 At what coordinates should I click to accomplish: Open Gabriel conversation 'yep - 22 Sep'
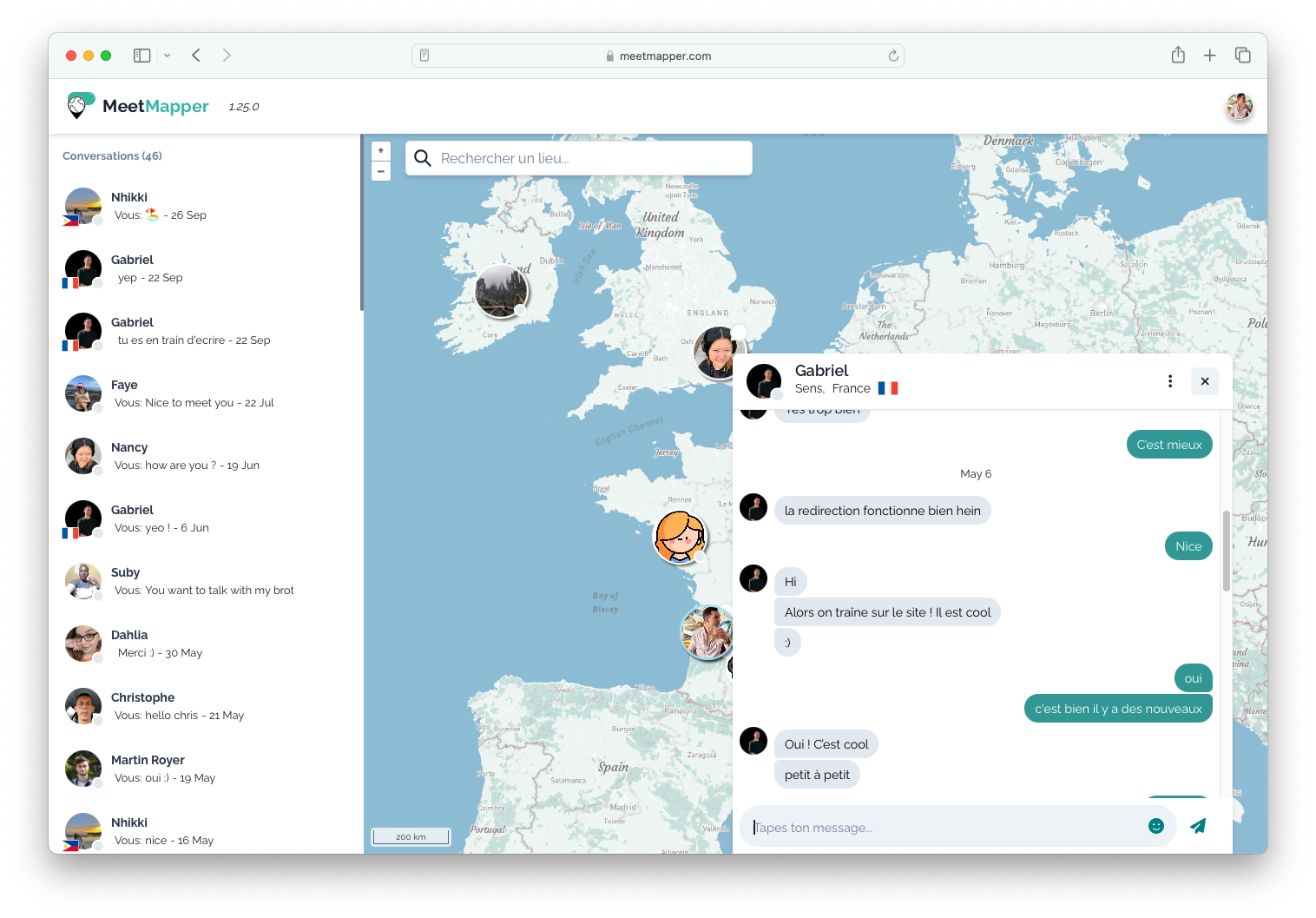point(205,269)
